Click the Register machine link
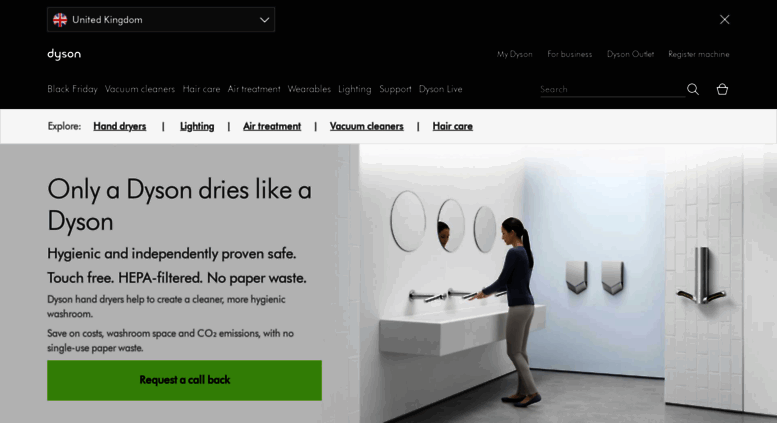Viewport: 777px width, 423px height. click(699, 54)
